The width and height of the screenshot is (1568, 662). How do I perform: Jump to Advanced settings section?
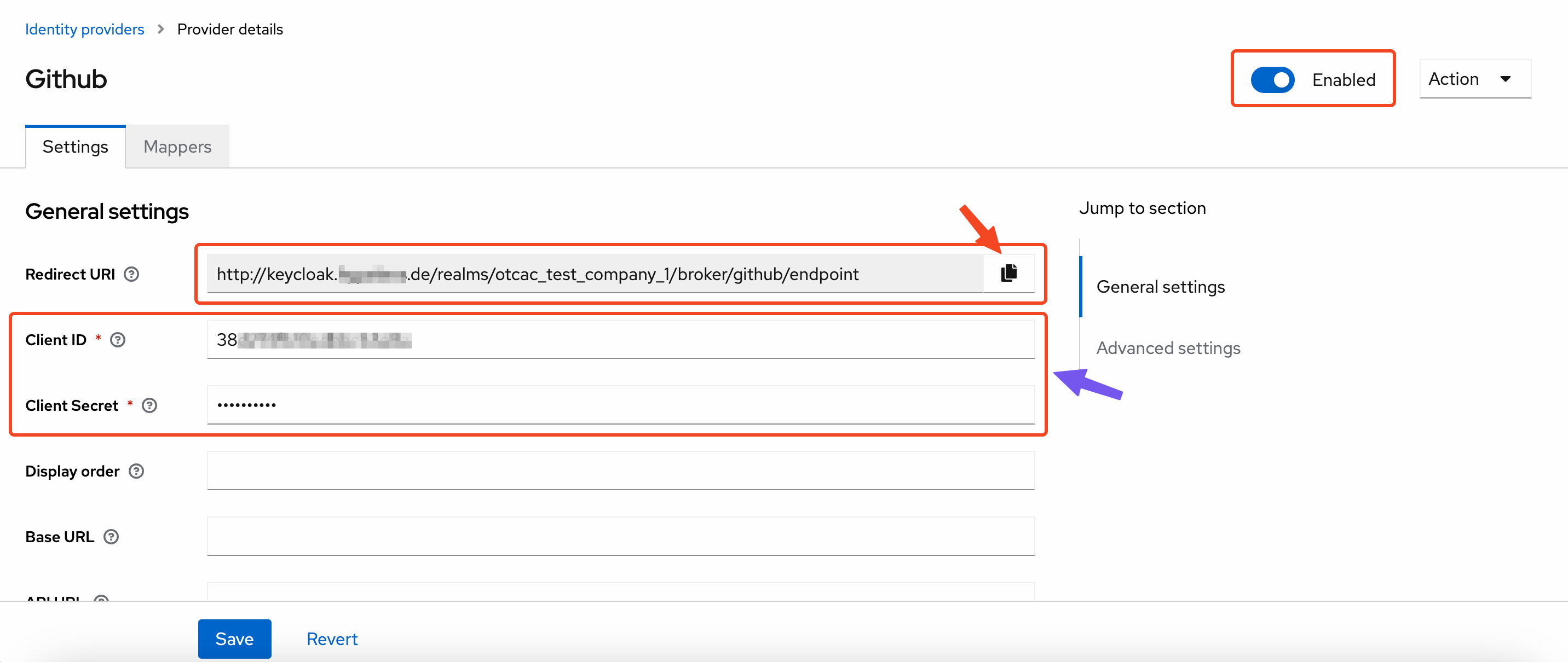1167,348
